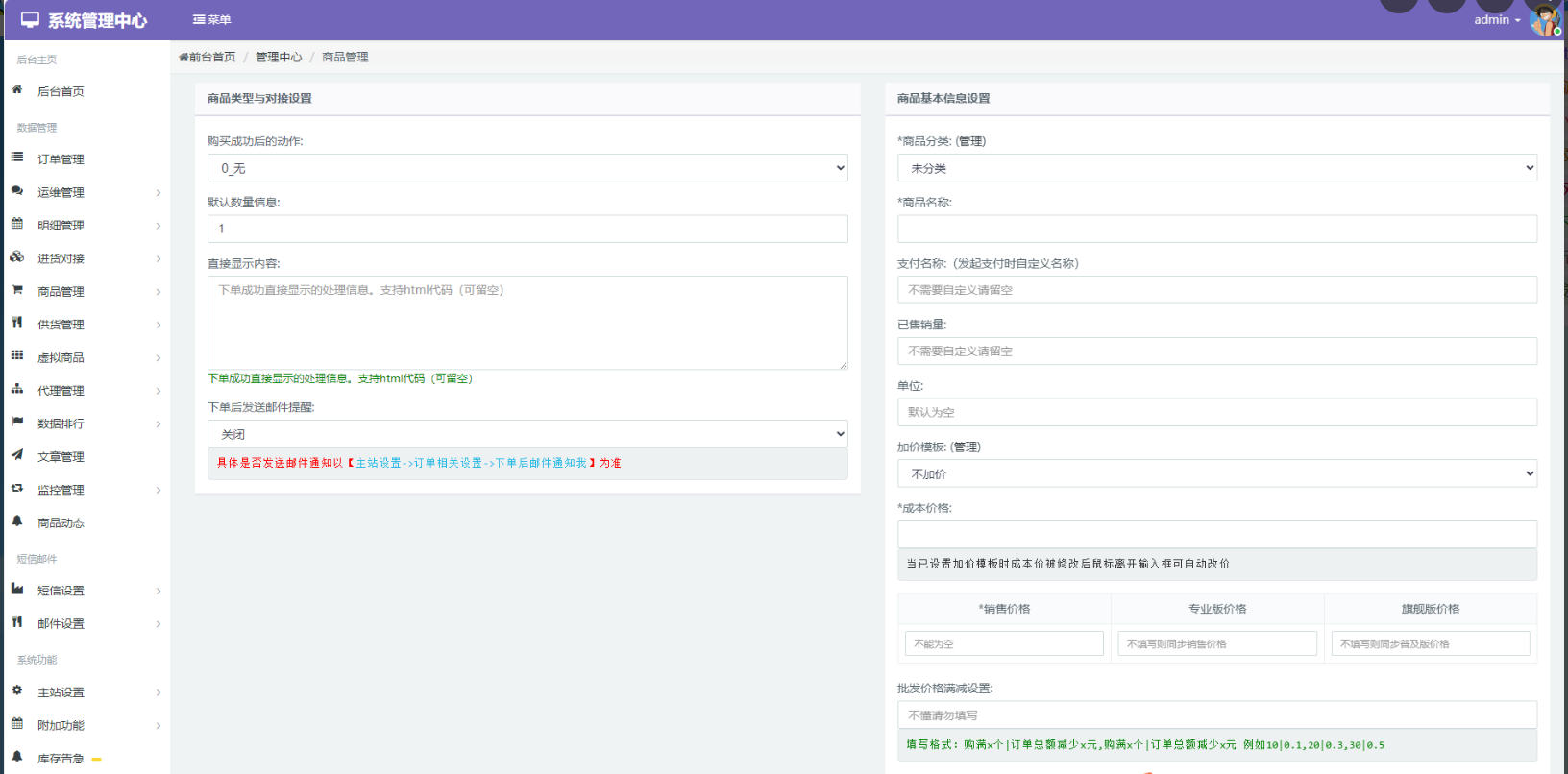Toggle the 菜单 button in top bar
Screen dimensions: 1568x774
click(212, 19)
